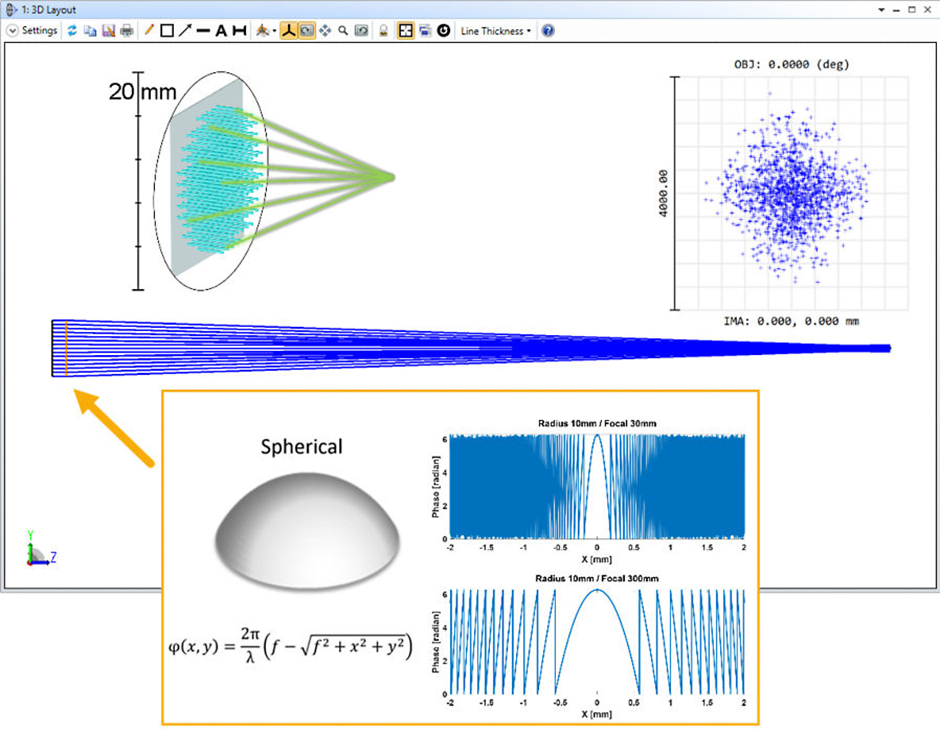Image resolution: width=940 pixels, height=729 pixels.
Task: Copy the layout to clipboard
Action: [90, 31]
